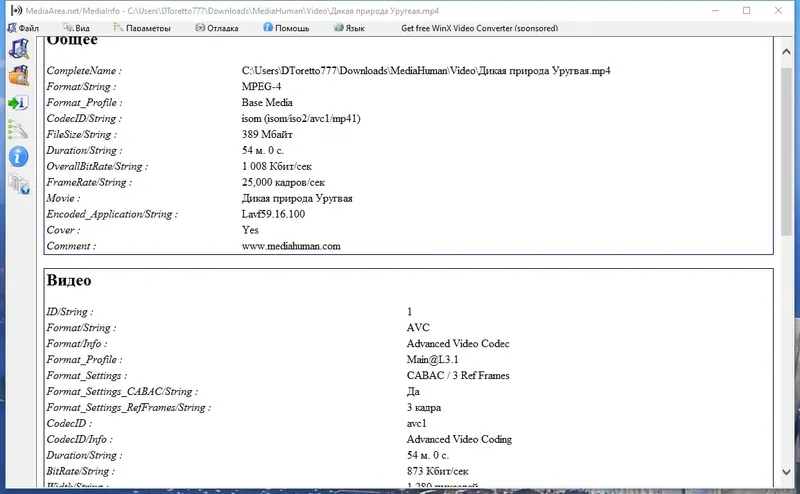Click the 3 кадра value
The width and height of the screenshot is (800, 494).
(423, 407)
